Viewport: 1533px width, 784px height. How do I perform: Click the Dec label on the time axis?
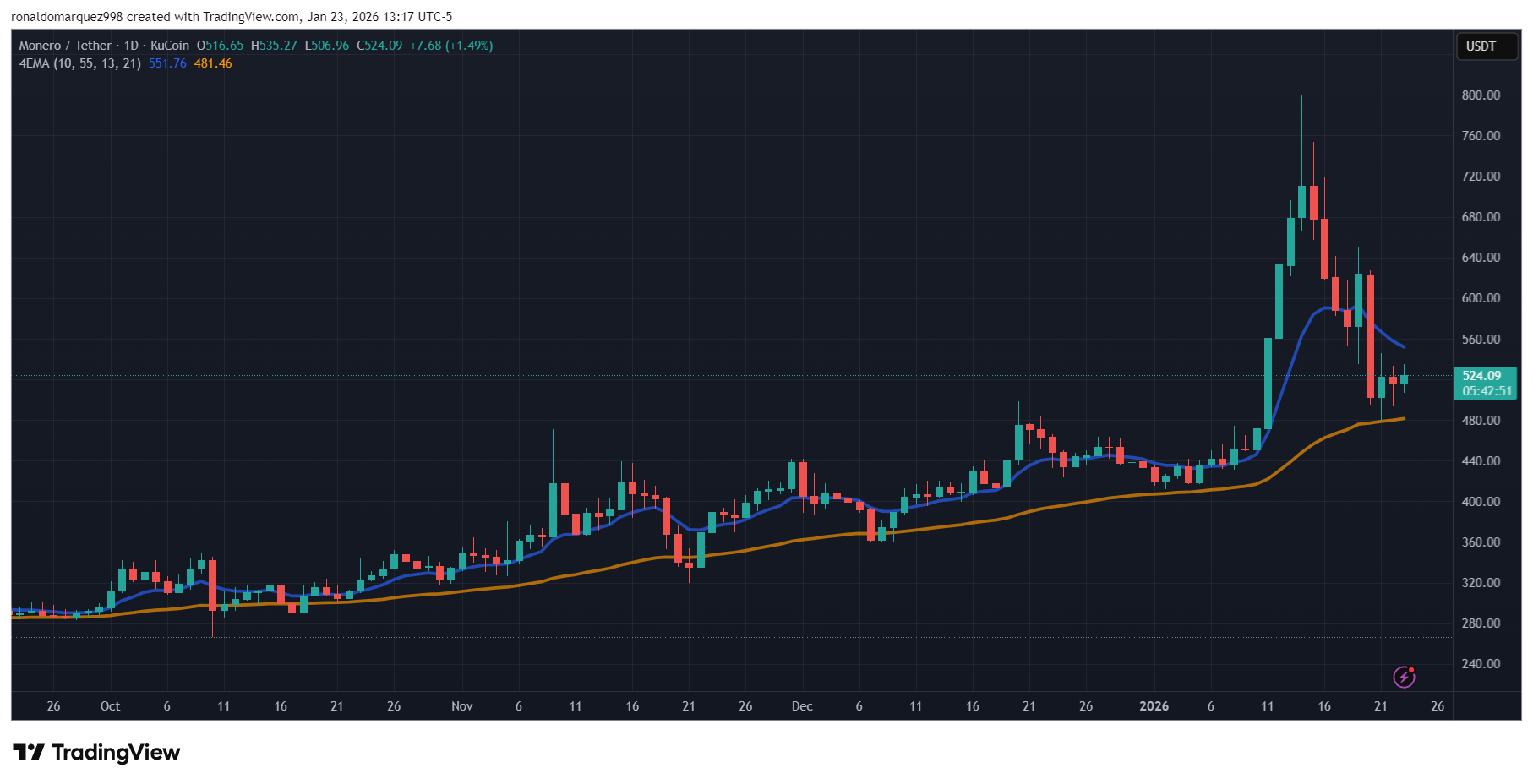pyautogui.click(x=802, y=706)
